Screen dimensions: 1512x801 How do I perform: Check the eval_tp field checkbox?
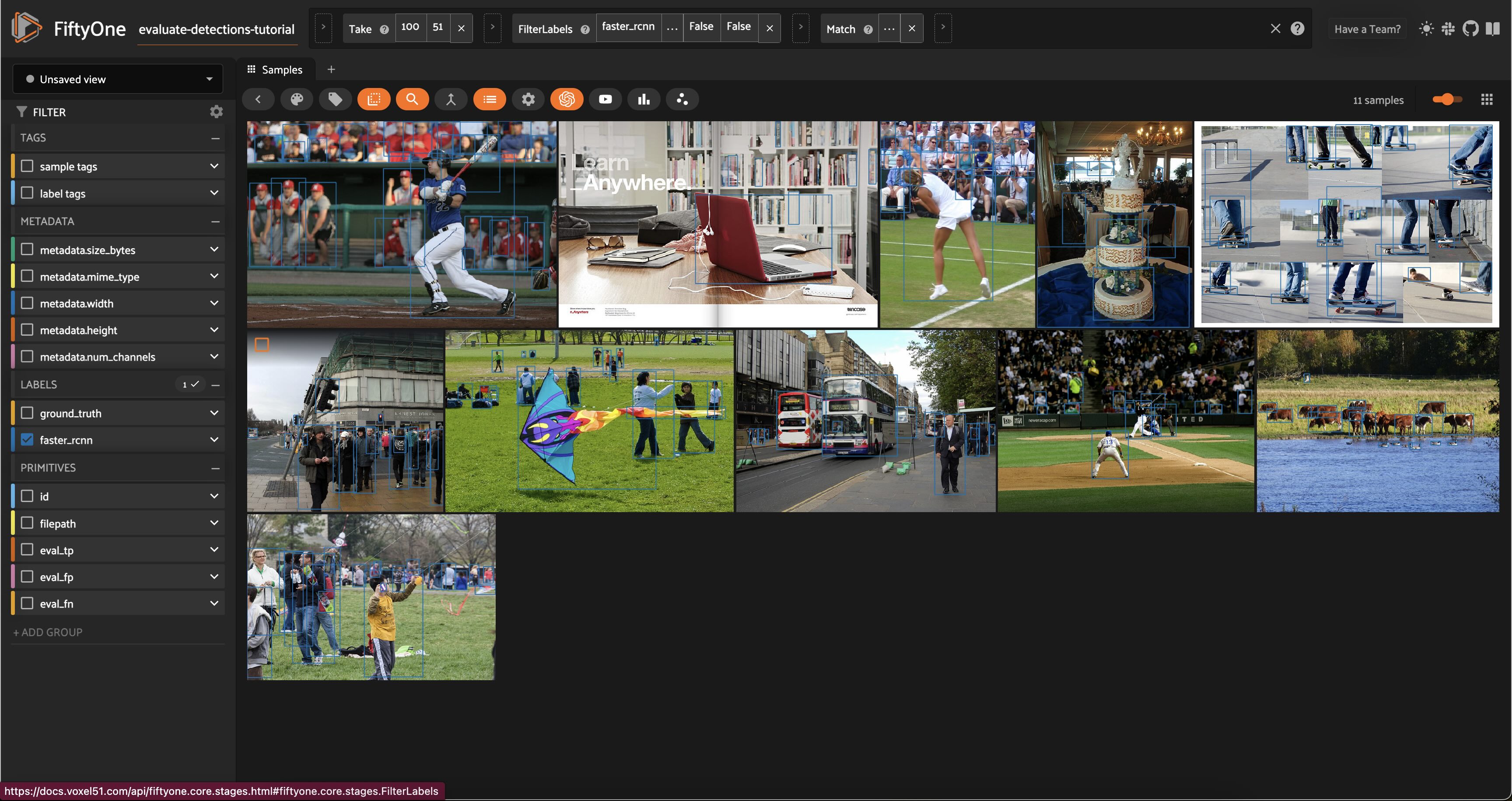[27, 550]
